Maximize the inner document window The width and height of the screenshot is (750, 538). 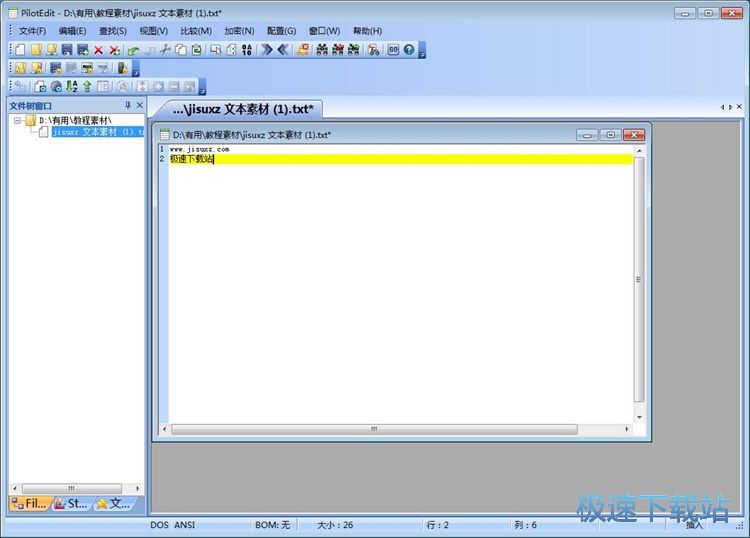tap(610, 135)
